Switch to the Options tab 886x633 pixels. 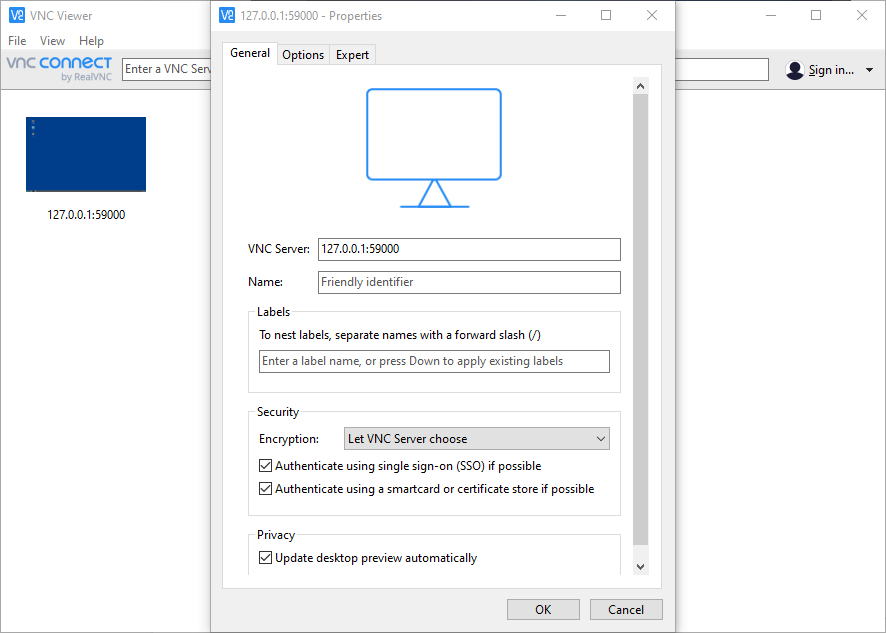tap(302, 54)
